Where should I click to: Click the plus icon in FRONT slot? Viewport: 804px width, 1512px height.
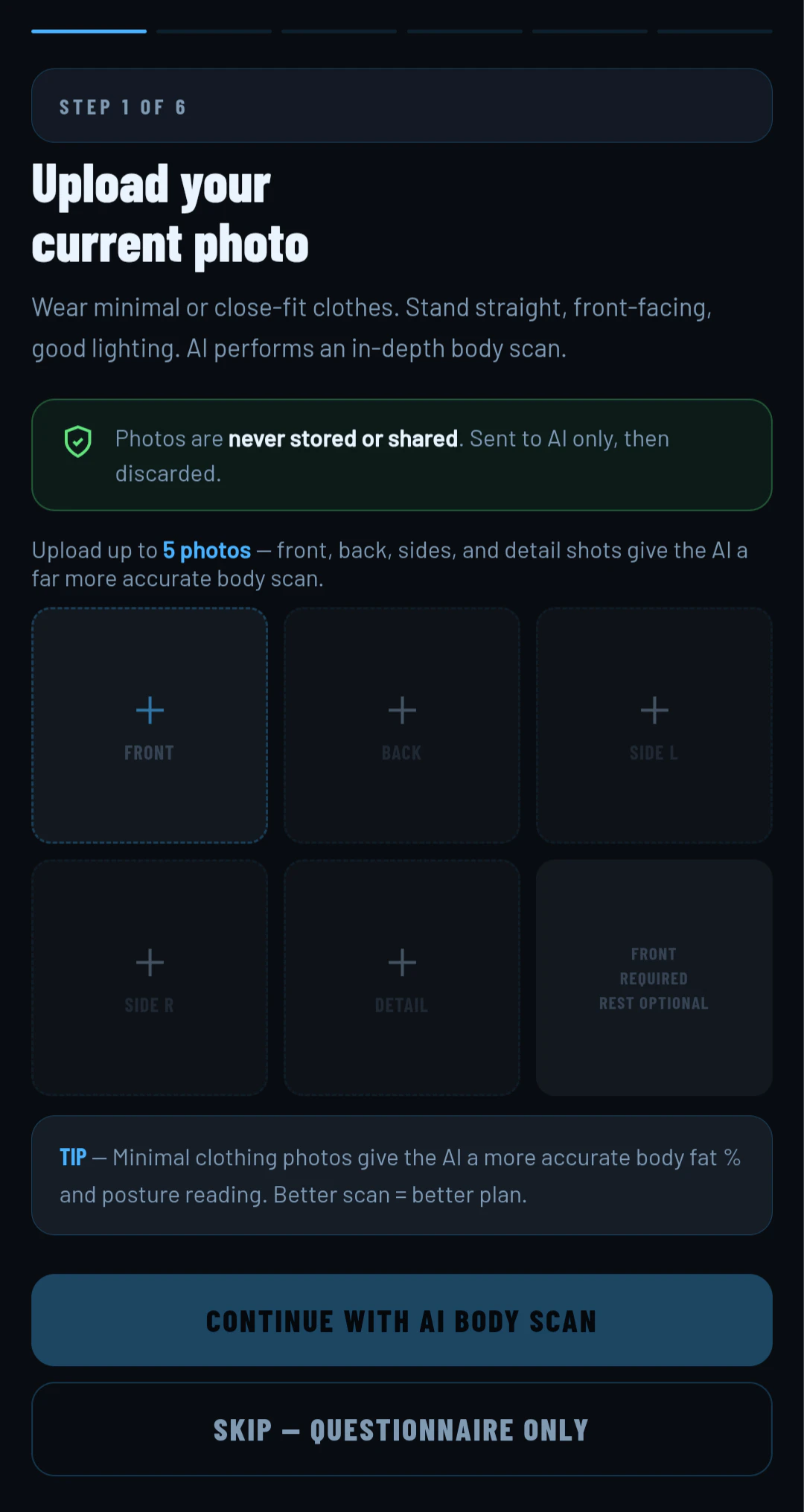pyautogui.click(x=150, y=710)
